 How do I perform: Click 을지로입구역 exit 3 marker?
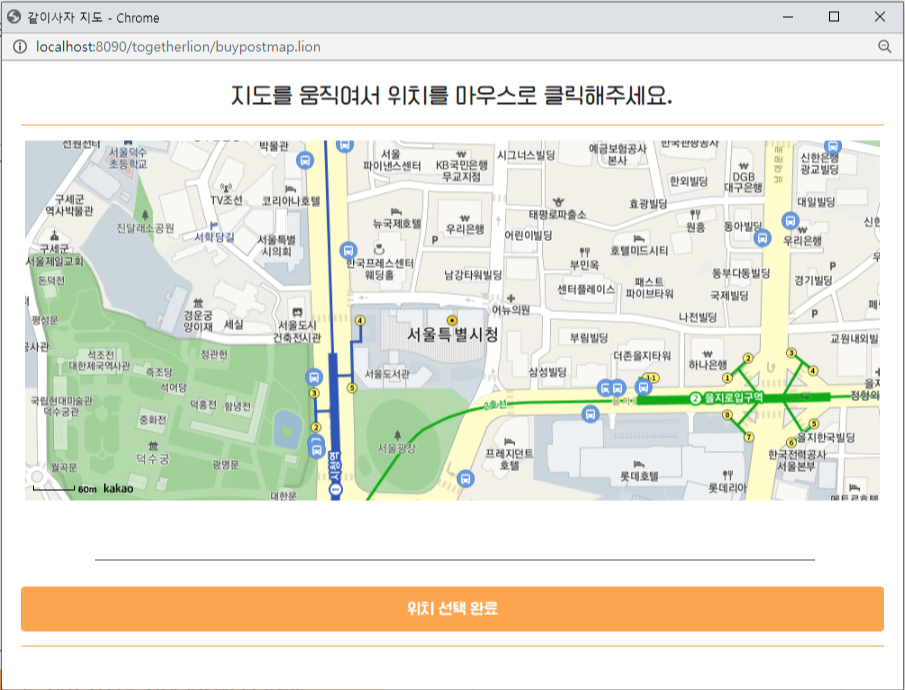791,352
